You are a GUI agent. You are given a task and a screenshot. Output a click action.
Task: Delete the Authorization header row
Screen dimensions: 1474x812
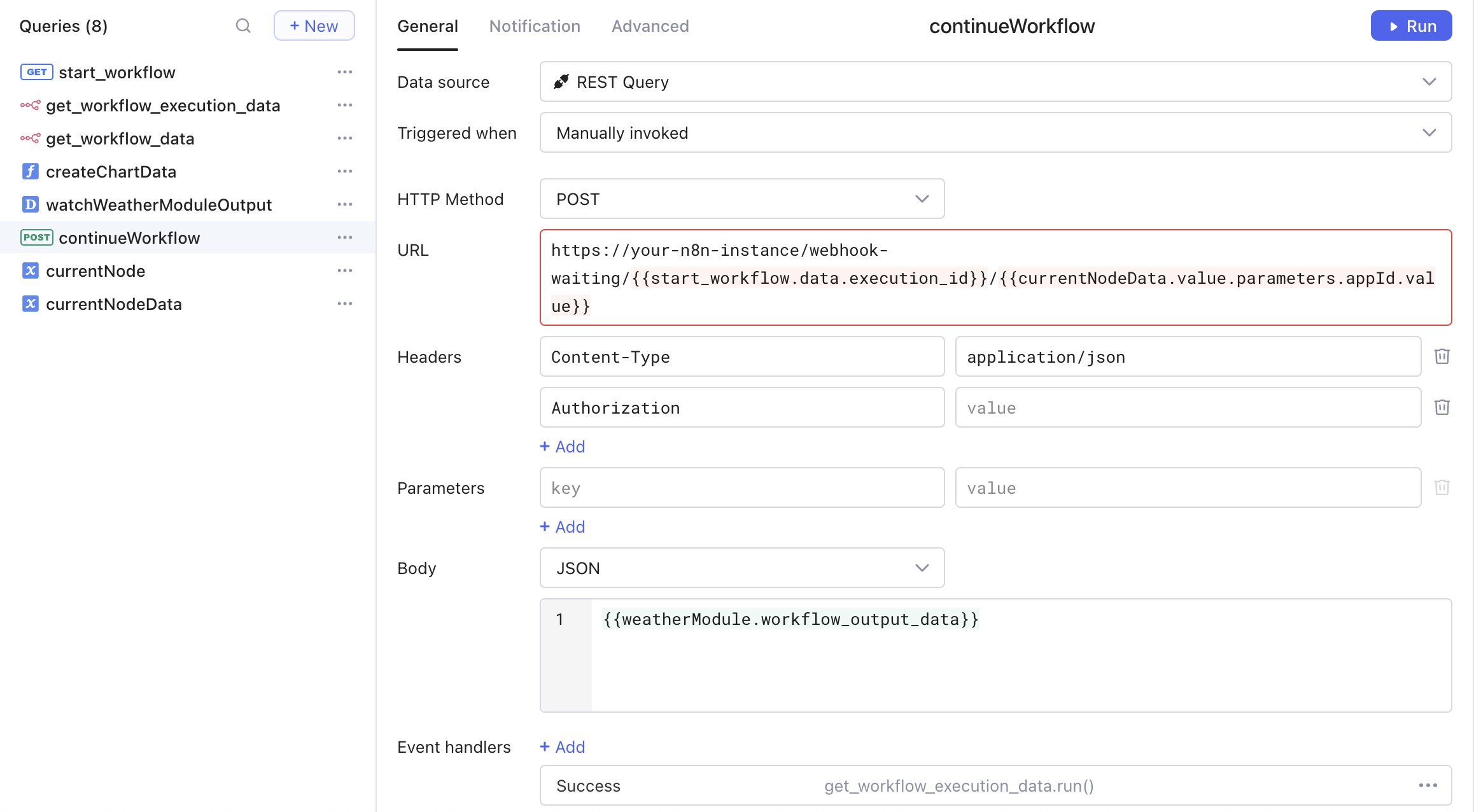pos(1442,407)
